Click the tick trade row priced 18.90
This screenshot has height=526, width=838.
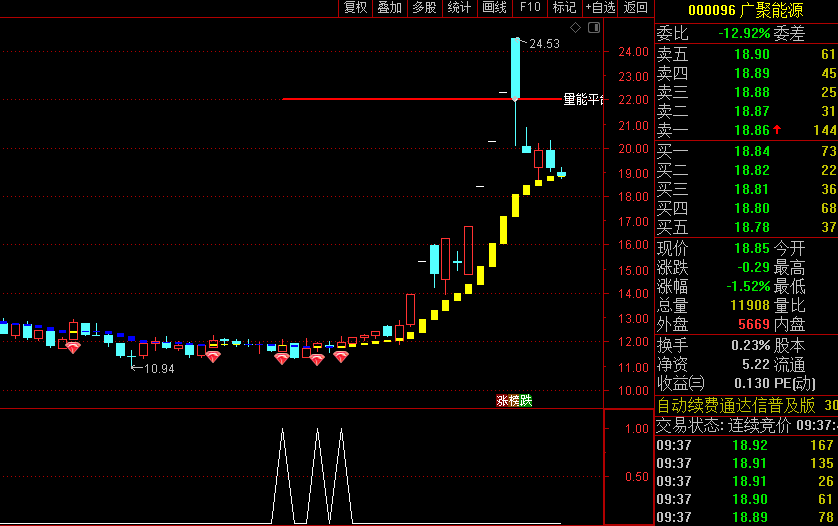[747, 499]
